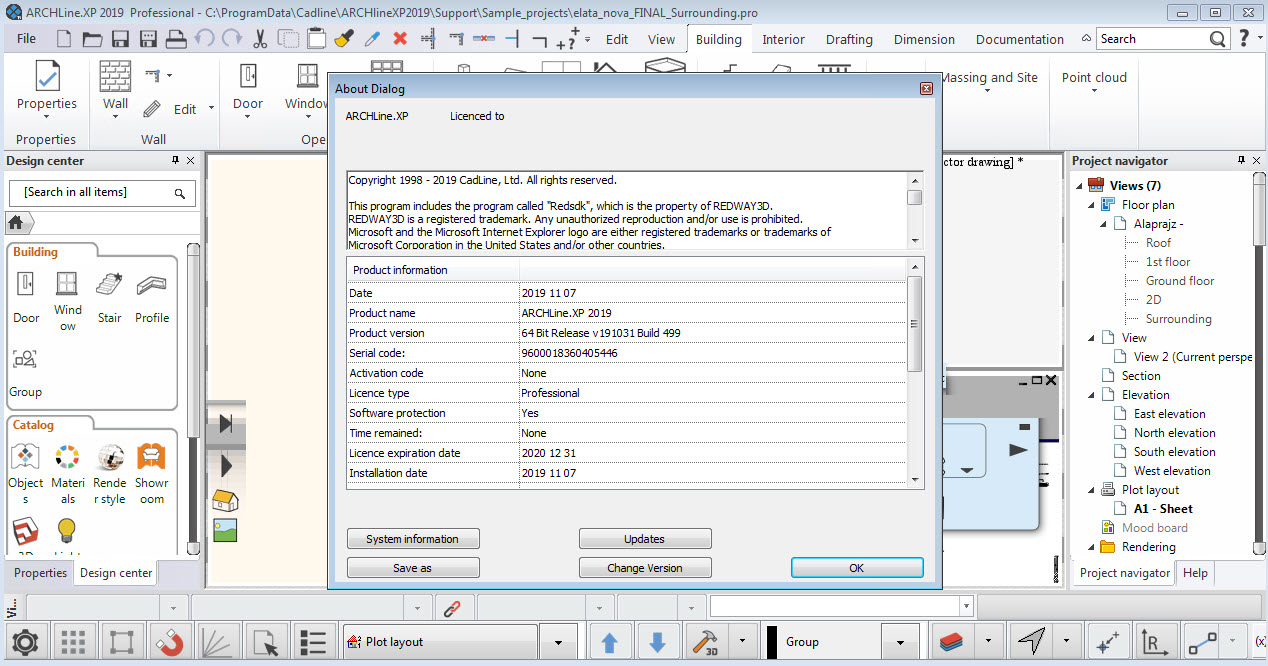This screenshot has height=666, width=1268.
Task: Switch to the Properties tab at bottom left
Action: (41, 573)
